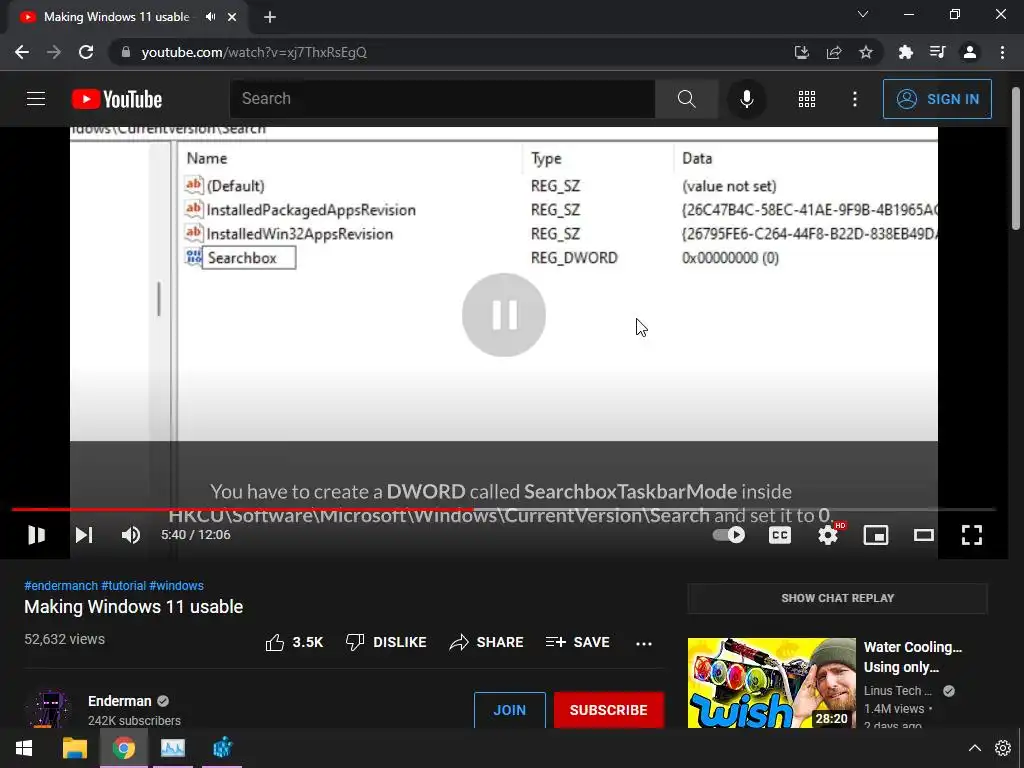Image resolution: width=1024 pixels, height=768 pixels.
Task: Click the JOIN button
Action: point(509,710)
